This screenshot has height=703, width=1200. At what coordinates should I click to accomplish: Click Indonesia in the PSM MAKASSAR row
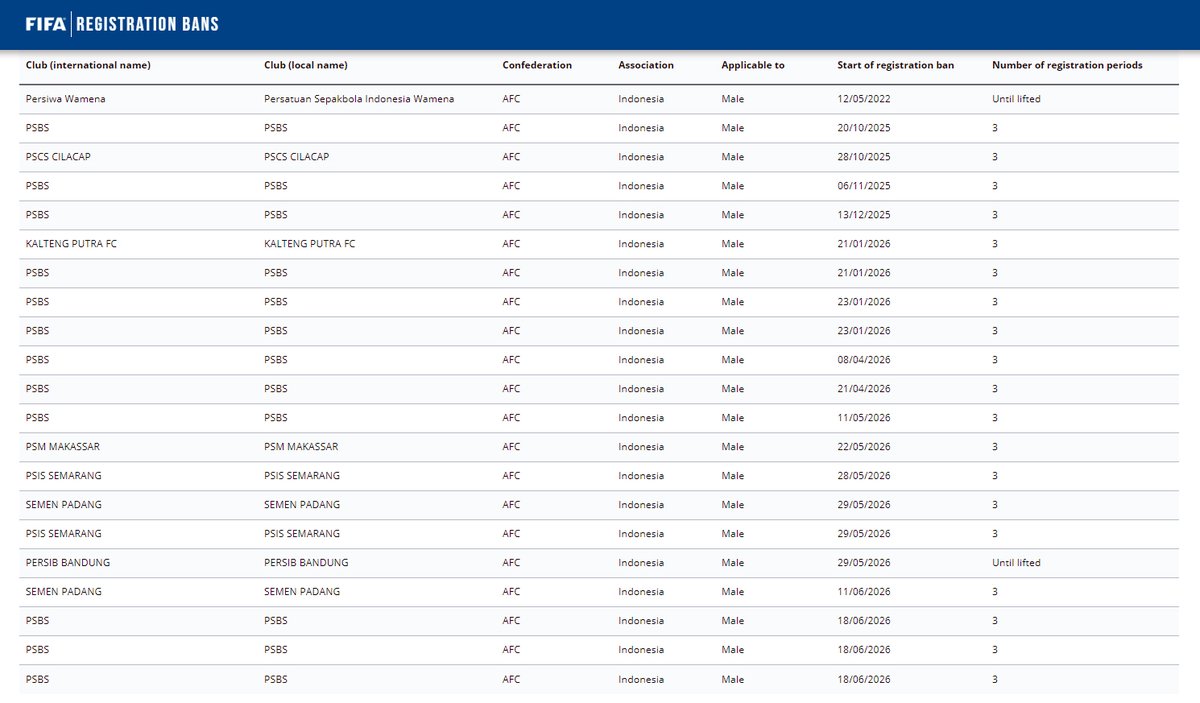tap(641, 447)
